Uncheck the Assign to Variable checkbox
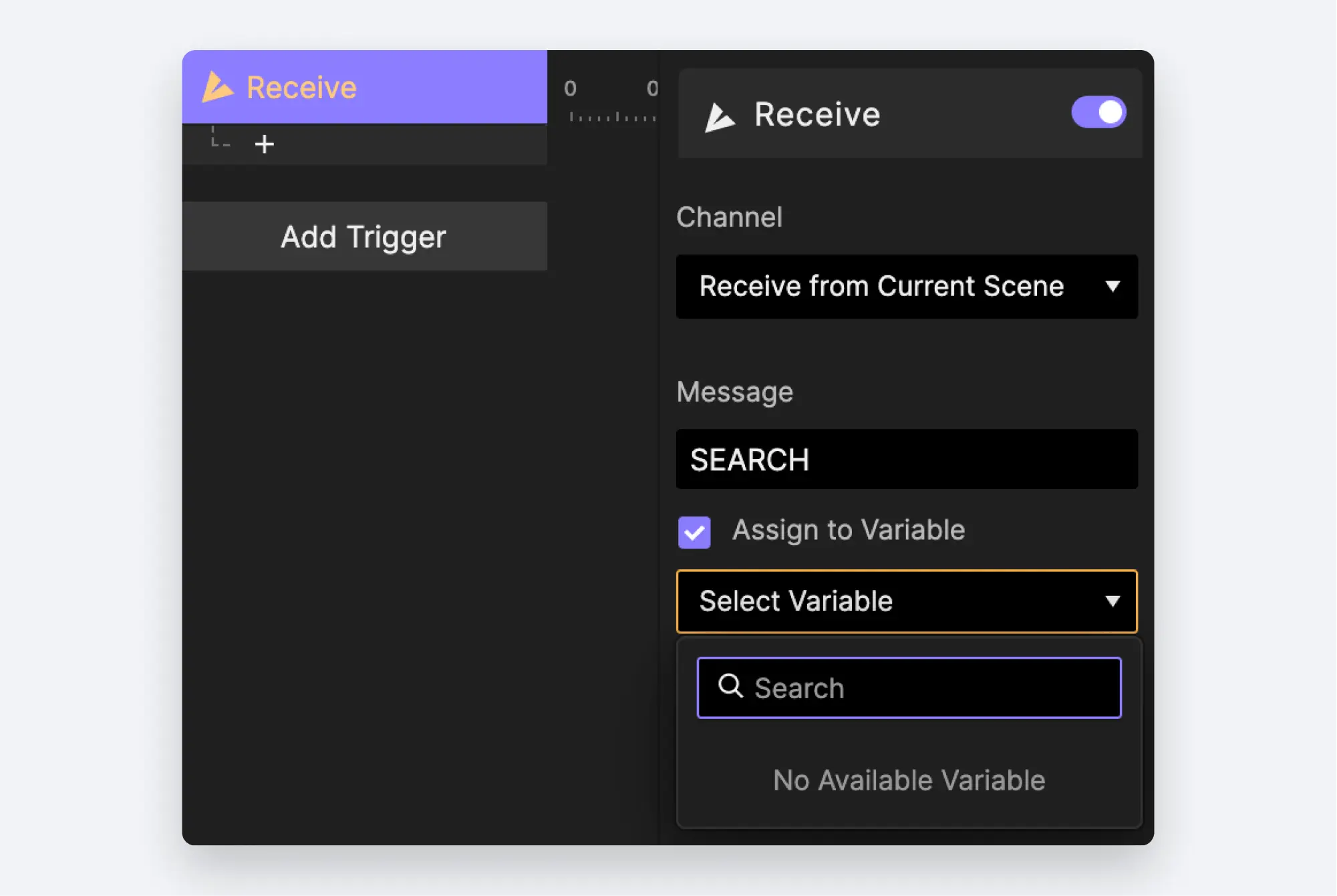 (694, 532)
